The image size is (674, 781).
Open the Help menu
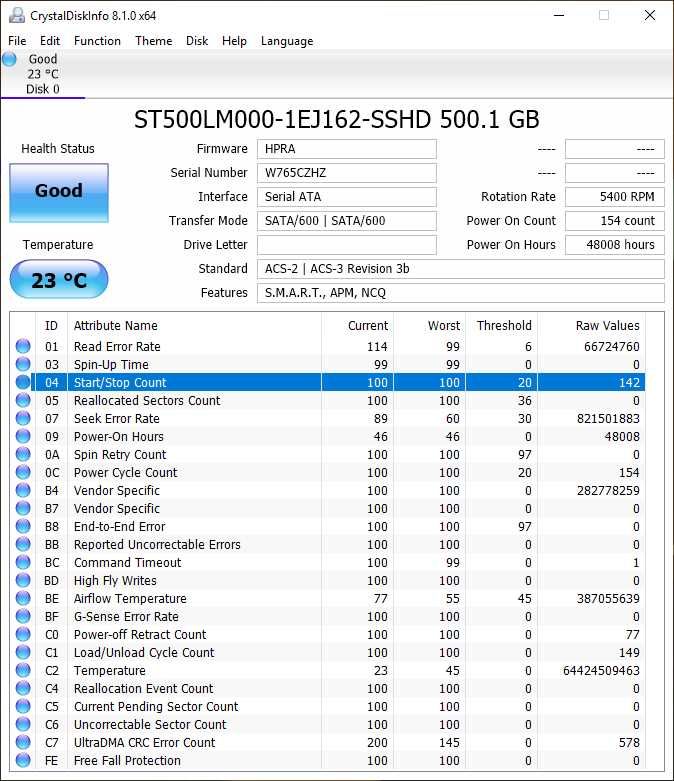234,41
